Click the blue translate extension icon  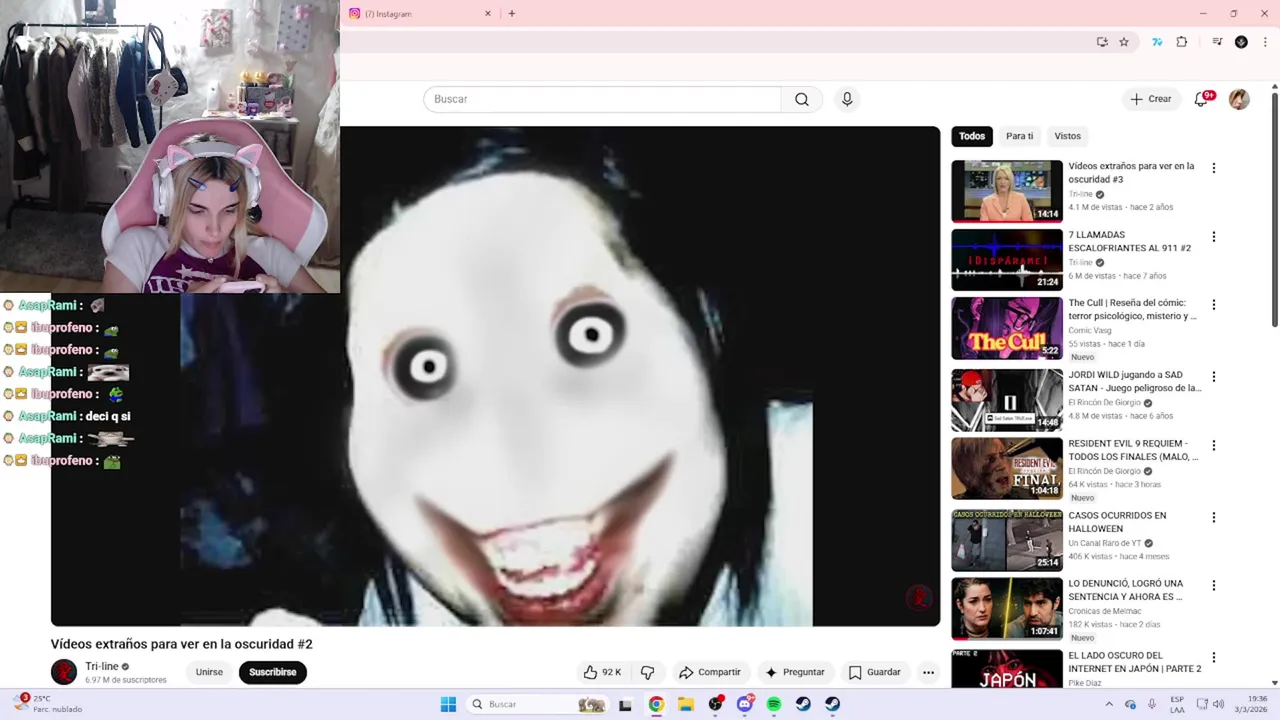coord(1157,42)
